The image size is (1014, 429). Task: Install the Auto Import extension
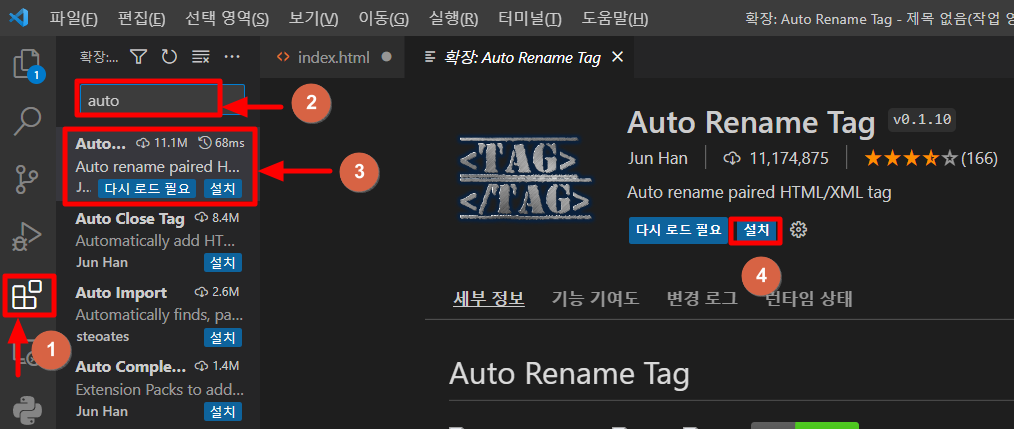223,337
